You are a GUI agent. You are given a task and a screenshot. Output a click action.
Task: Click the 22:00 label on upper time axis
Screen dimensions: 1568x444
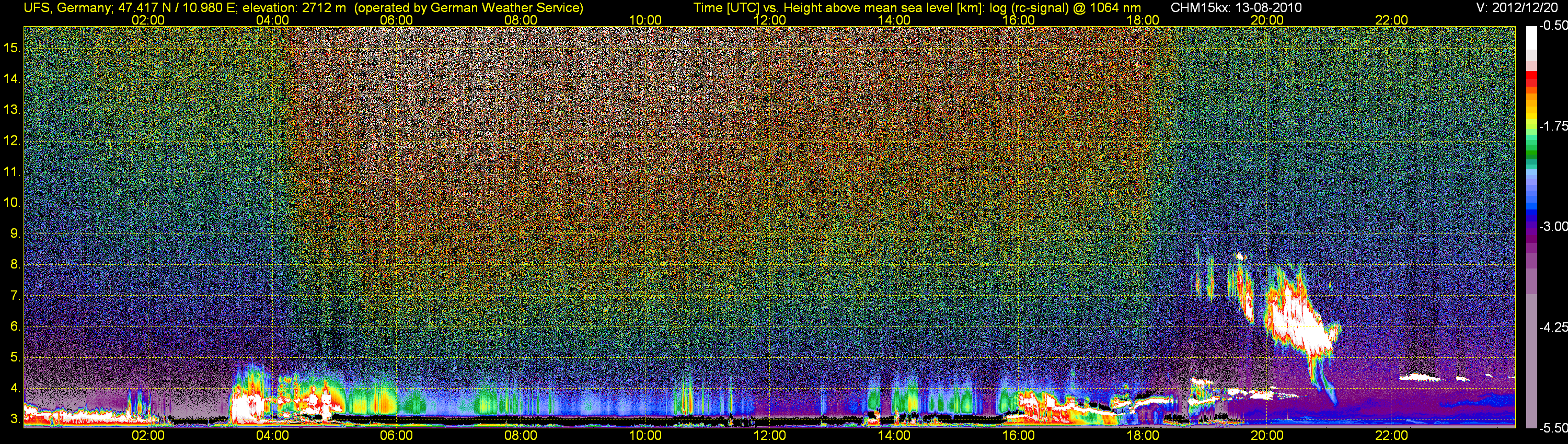tap(1391, 20)
